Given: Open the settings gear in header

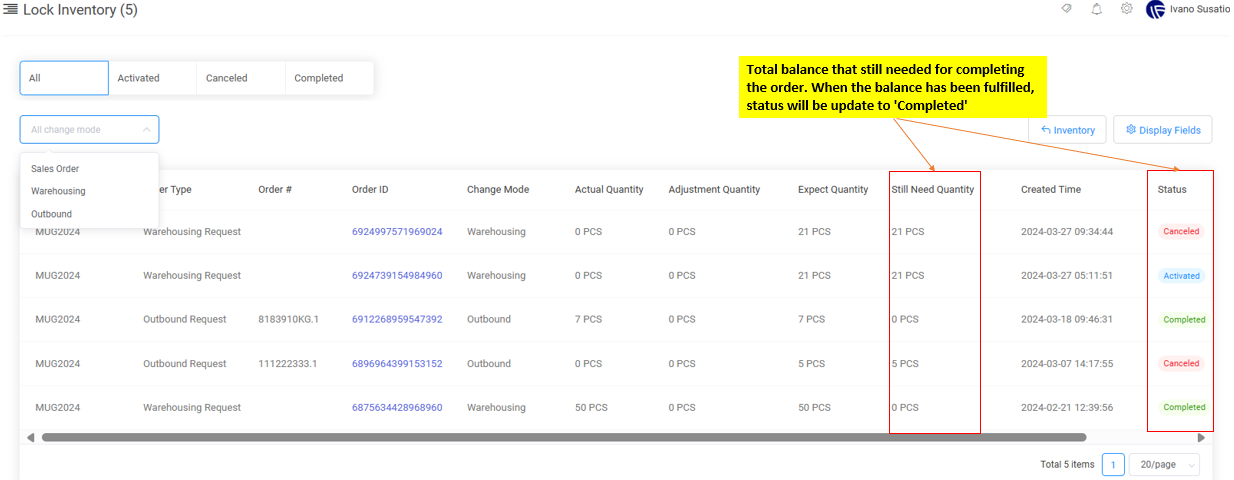Looking at the screenshot, I should pyautogui.click(x=1127, y=9).
